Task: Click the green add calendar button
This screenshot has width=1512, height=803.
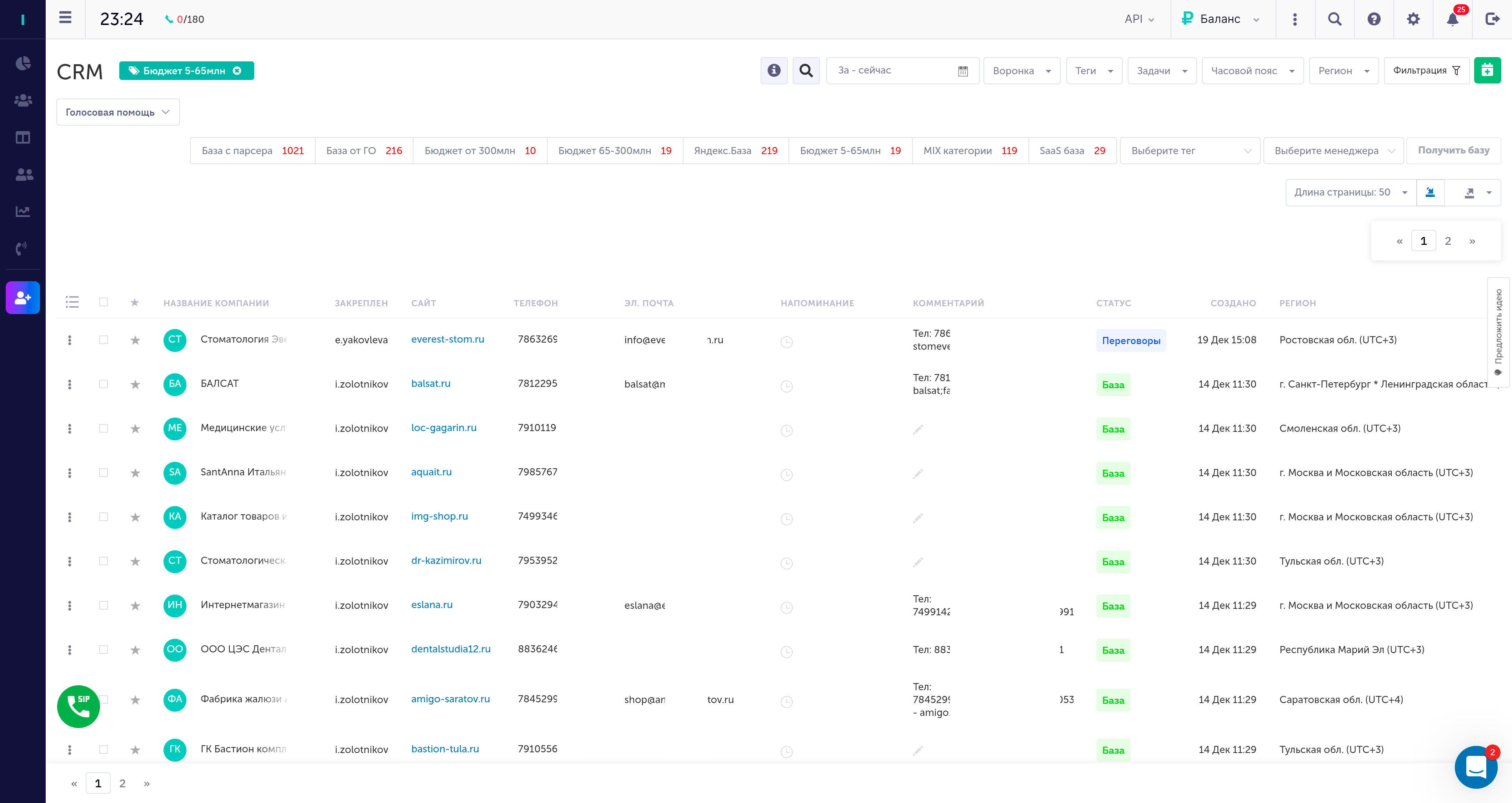Action: (1487, 70)
